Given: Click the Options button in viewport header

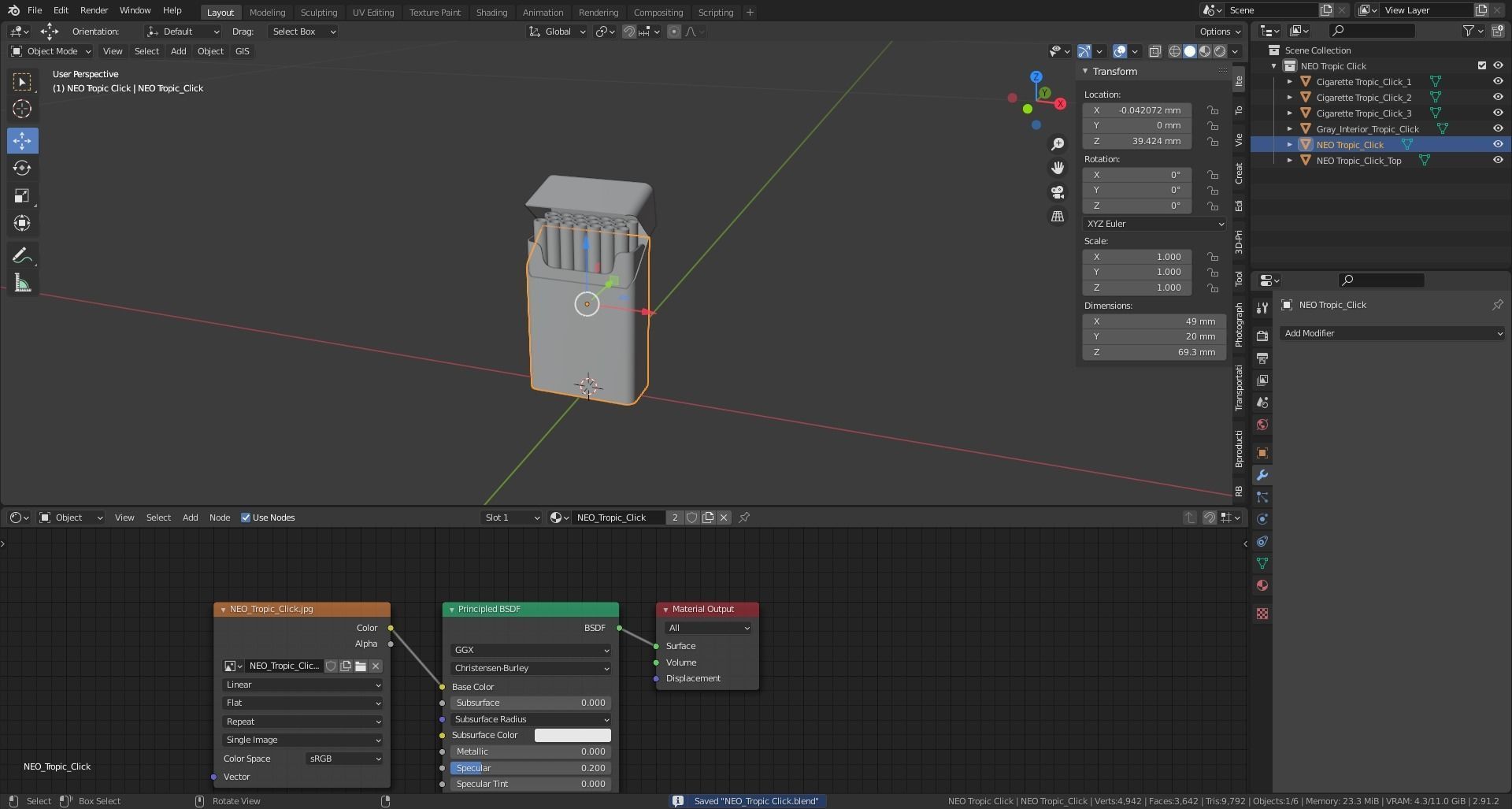Looking at the screenshot, I should click(x=1220, y=32).
